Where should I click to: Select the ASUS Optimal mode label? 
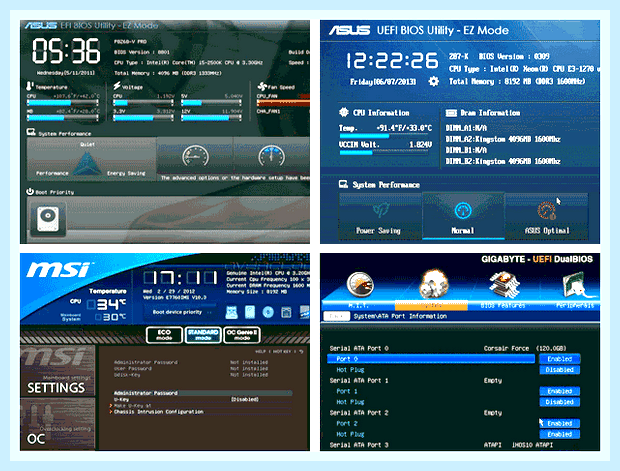tap(547, 230)
